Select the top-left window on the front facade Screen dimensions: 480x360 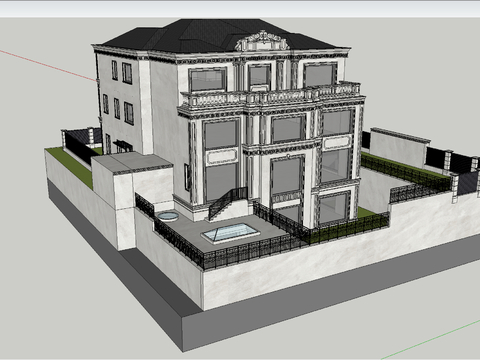click(x=207, y=79)
